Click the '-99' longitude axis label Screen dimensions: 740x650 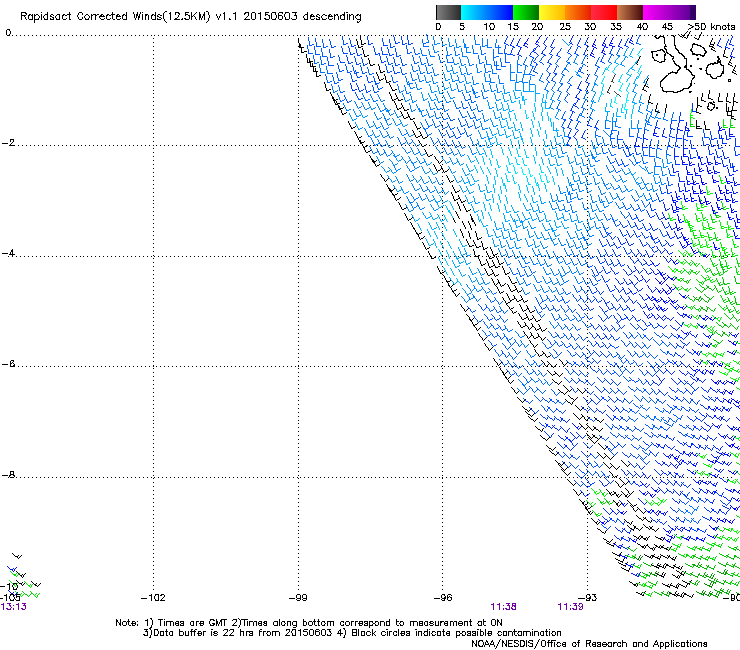point(298,598)
